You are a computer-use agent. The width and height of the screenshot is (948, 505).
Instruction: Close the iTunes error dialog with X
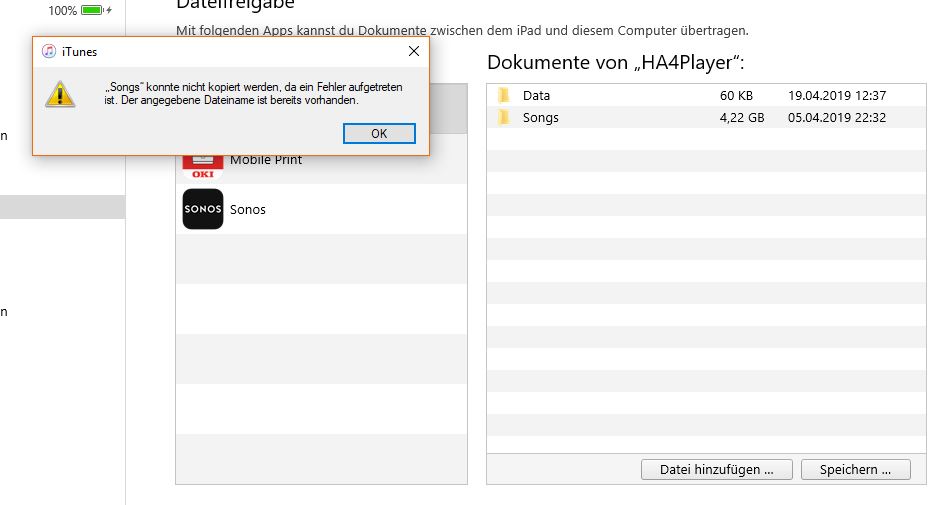pos(414,52)
